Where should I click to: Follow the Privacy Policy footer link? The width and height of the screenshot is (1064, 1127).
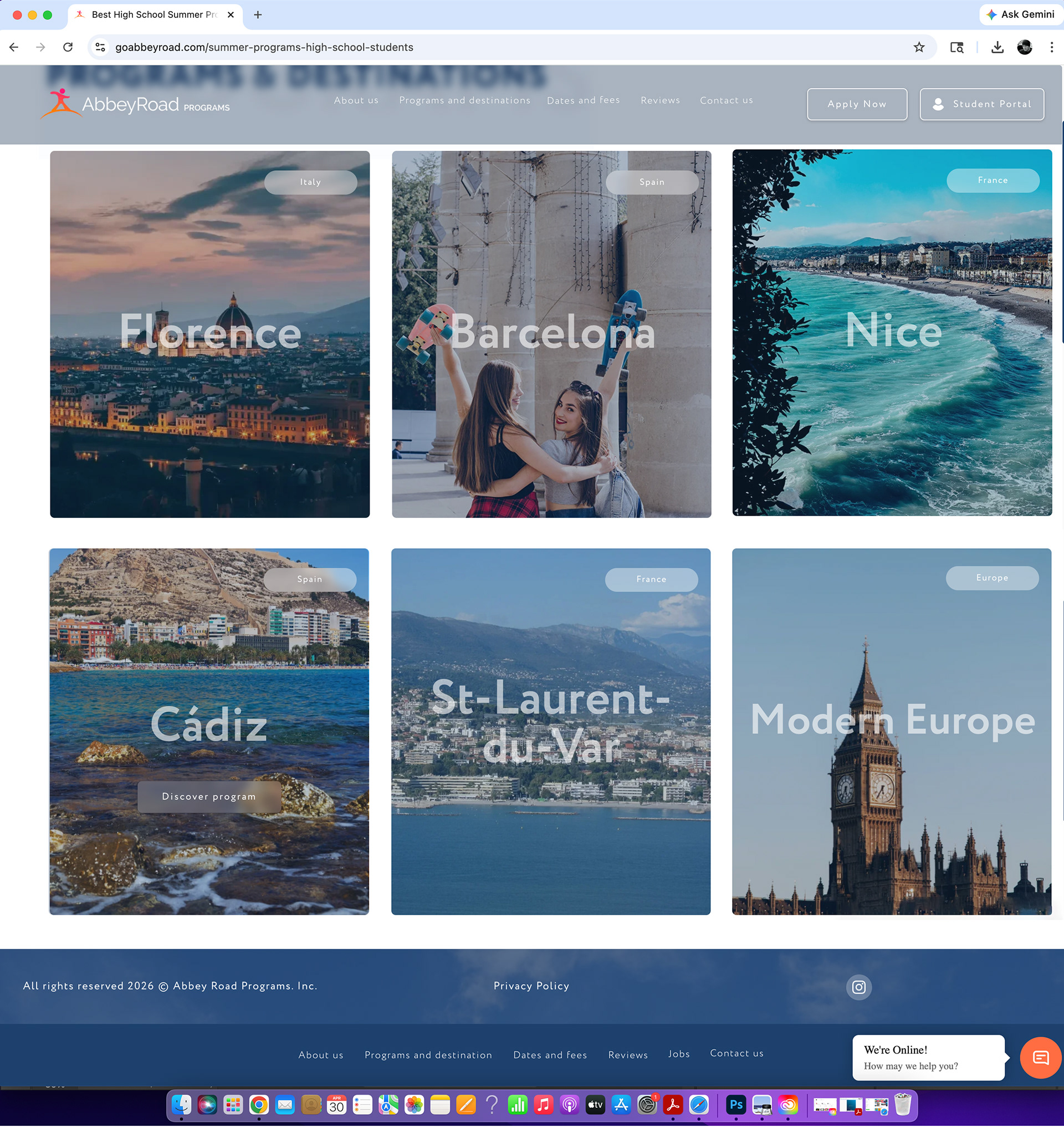pos(531,986)
